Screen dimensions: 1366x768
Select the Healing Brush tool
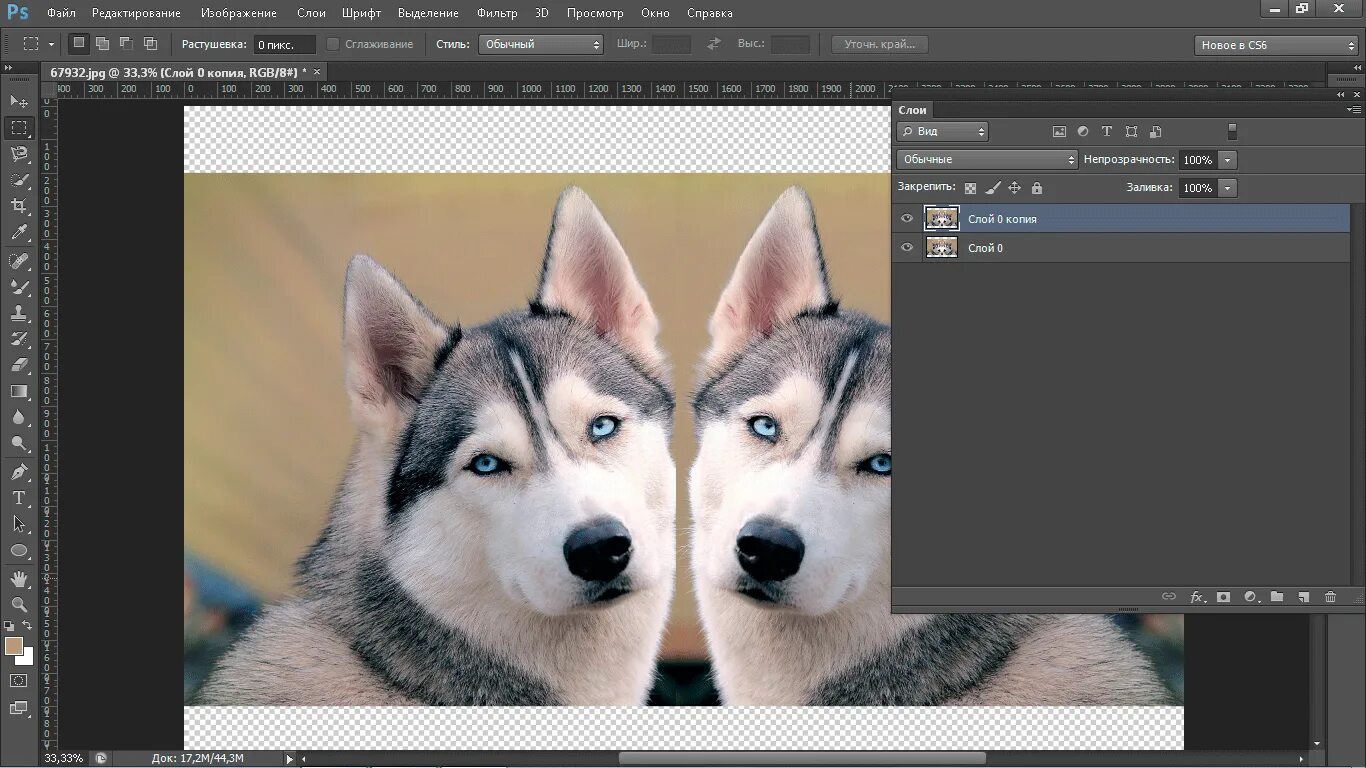(x=19, y=261)
